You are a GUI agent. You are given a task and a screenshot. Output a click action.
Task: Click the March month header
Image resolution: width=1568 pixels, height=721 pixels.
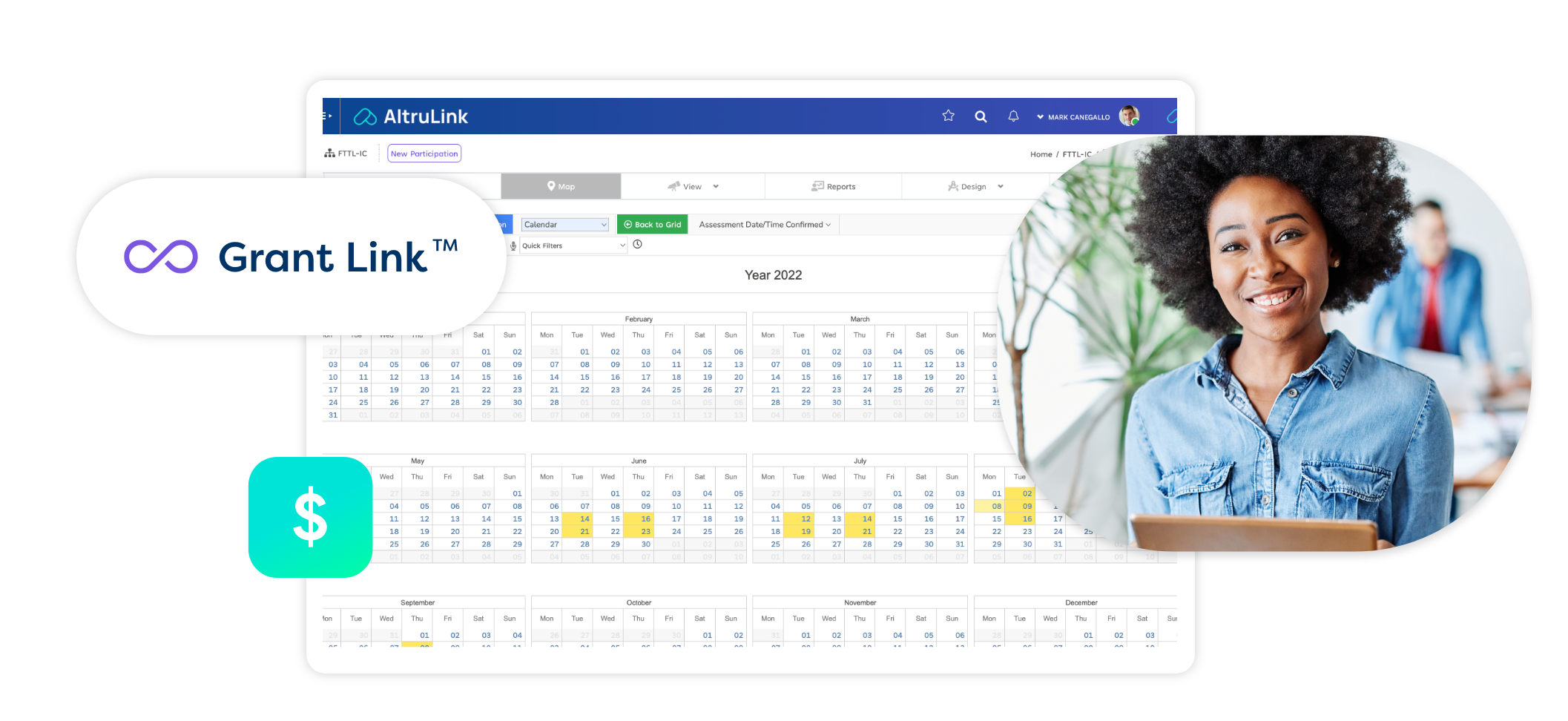860,320
